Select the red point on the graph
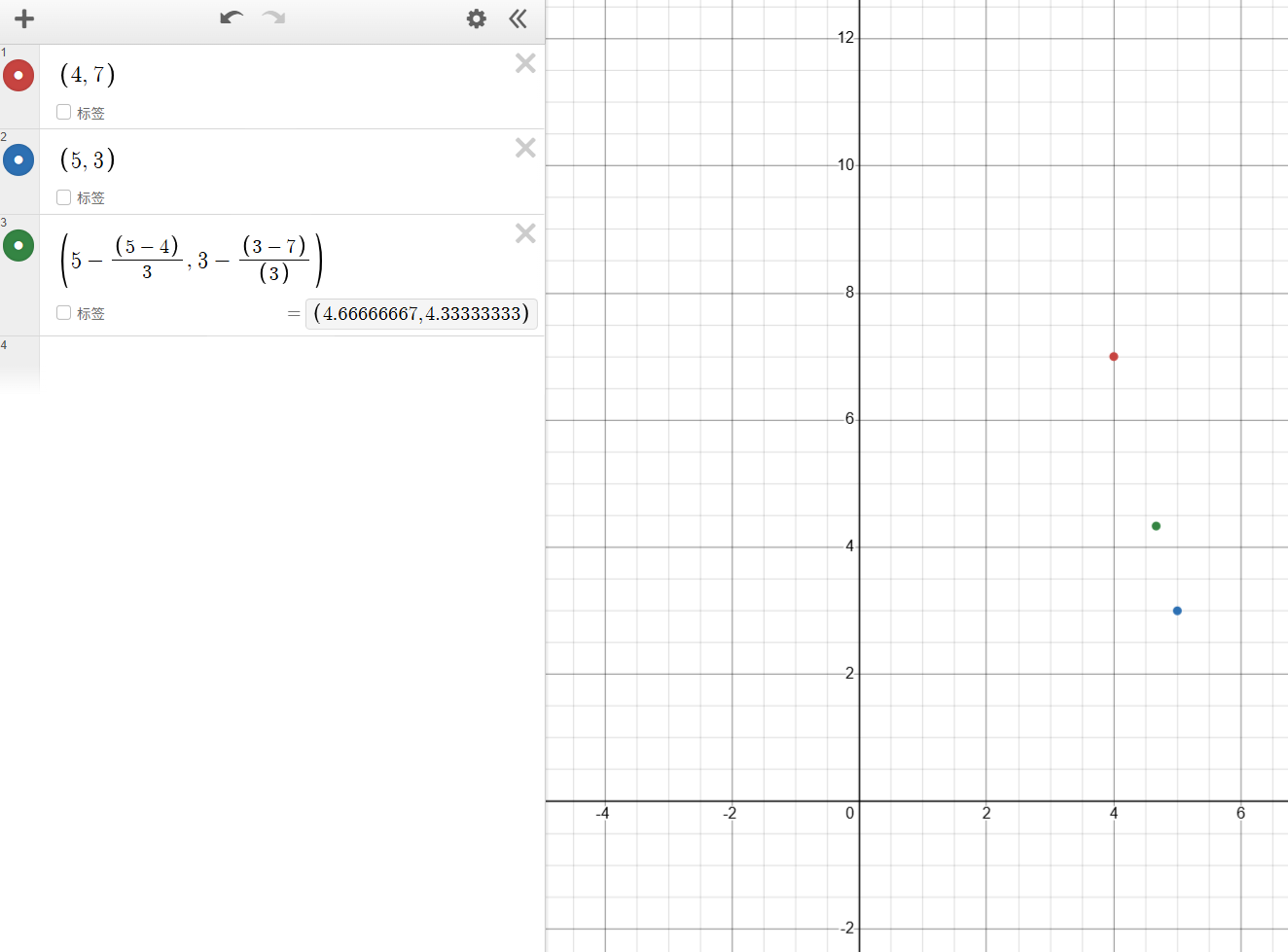1288x952 pixels. click(x=1114, y=357)
